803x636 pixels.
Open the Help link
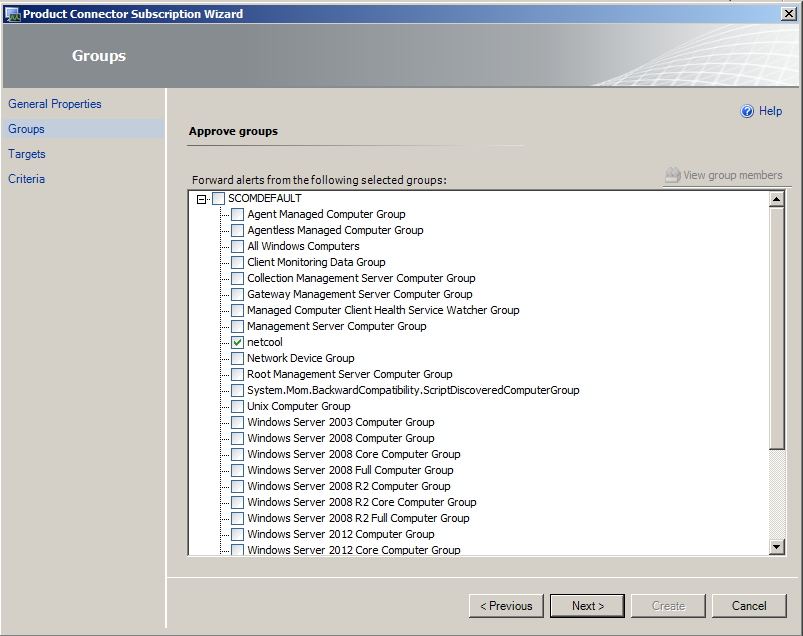coord(770,111)
